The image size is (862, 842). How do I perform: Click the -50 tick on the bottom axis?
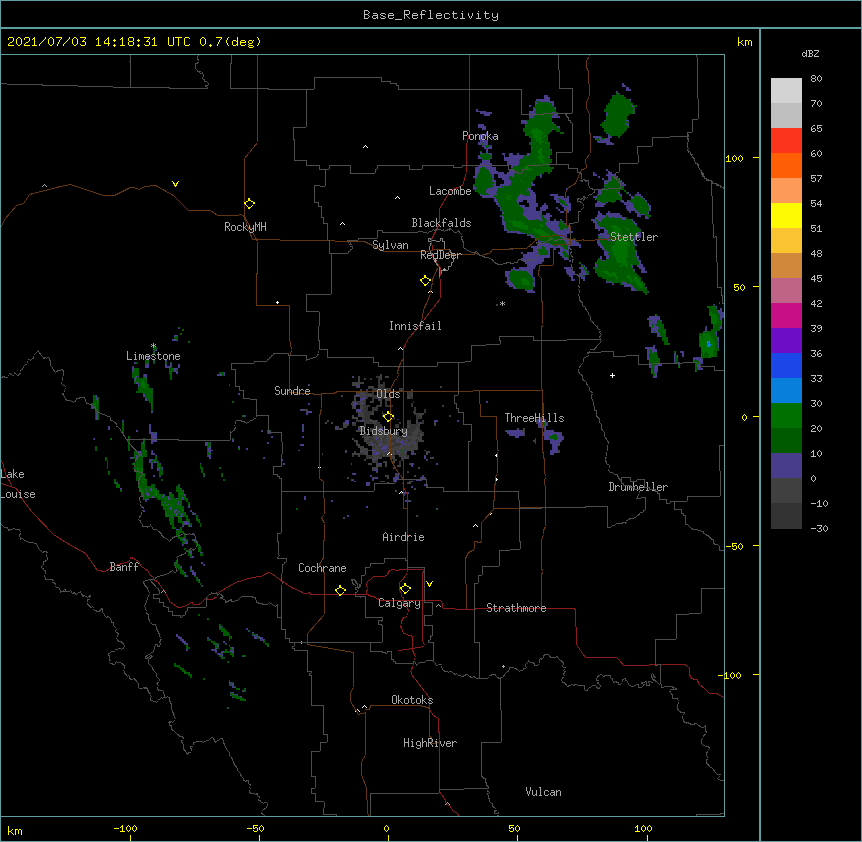(x=255, y=828)
